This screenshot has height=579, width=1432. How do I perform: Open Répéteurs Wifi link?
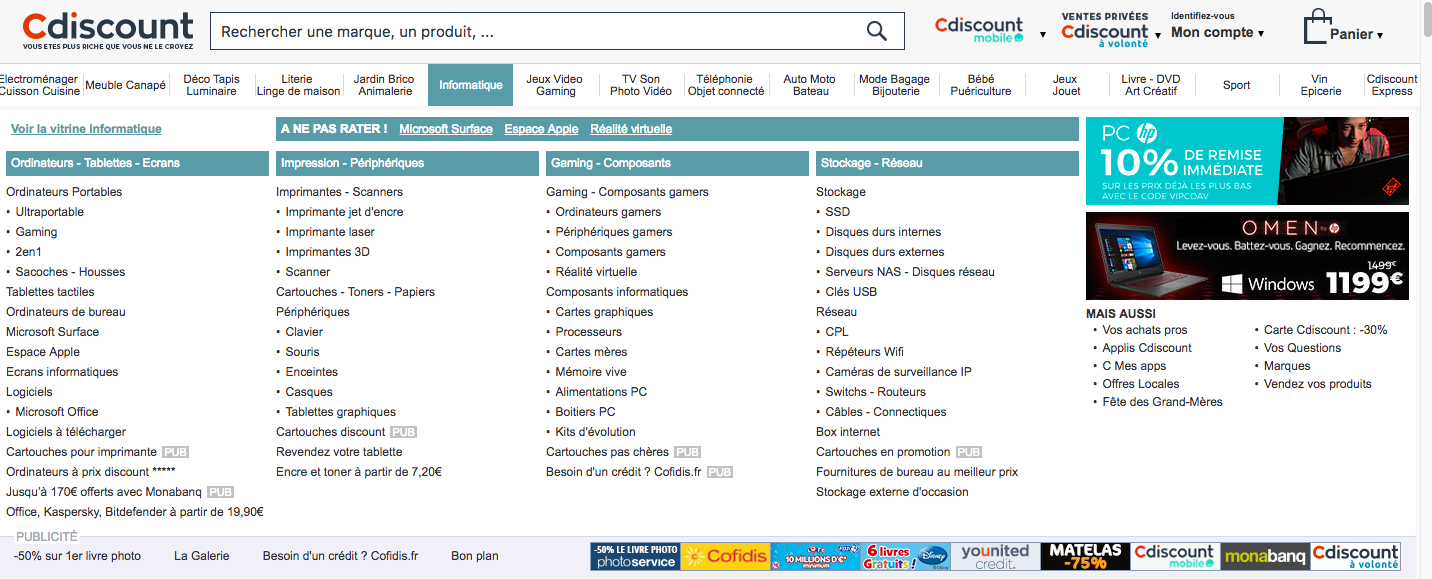click(x=865, y=352)
